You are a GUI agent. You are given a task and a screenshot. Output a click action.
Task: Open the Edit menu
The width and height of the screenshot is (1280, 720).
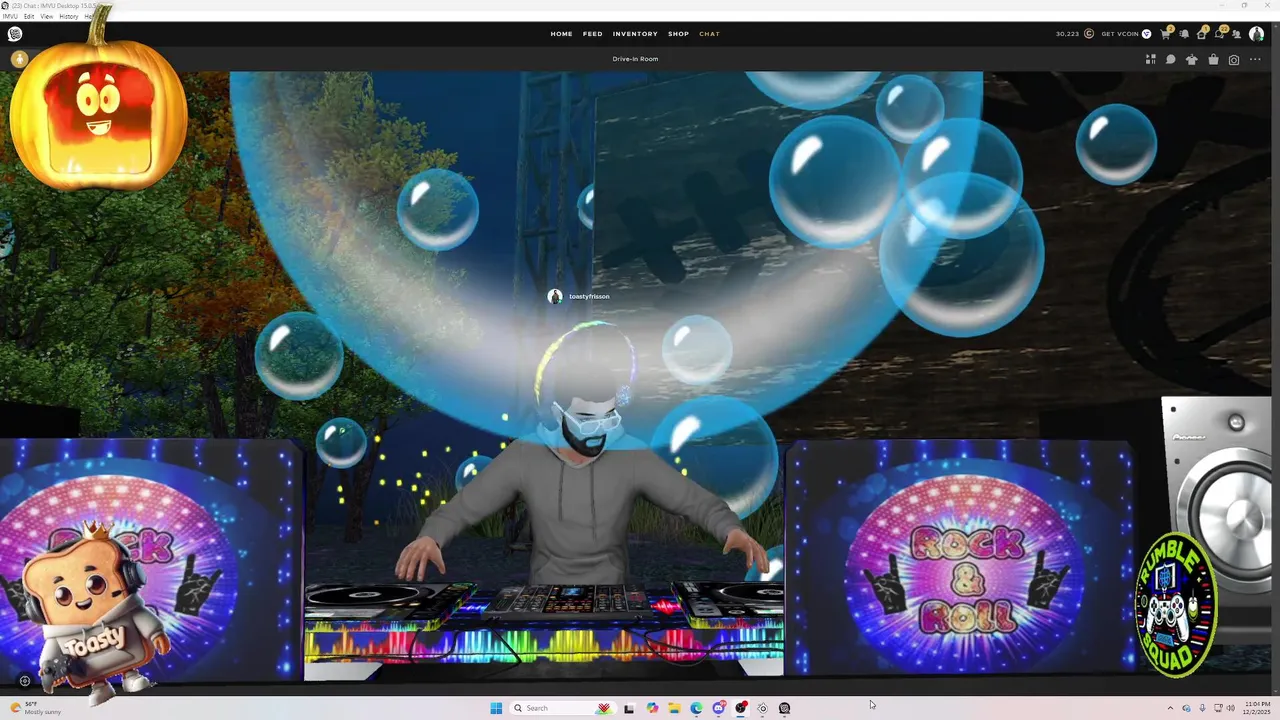[29, 16]
